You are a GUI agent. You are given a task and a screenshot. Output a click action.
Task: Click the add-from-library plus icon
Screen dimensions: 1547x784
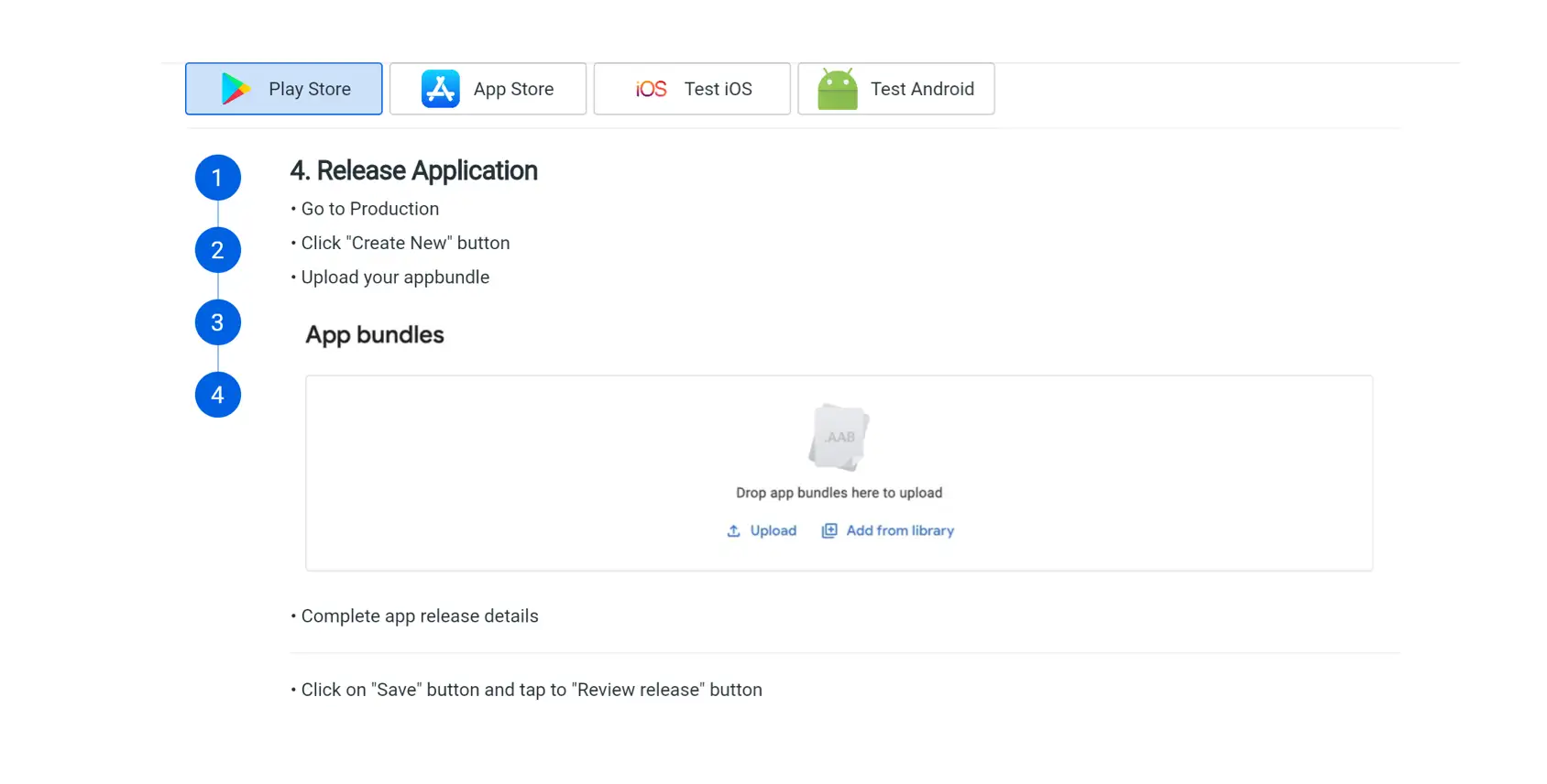pyautogui.click(x=829, y=531)
